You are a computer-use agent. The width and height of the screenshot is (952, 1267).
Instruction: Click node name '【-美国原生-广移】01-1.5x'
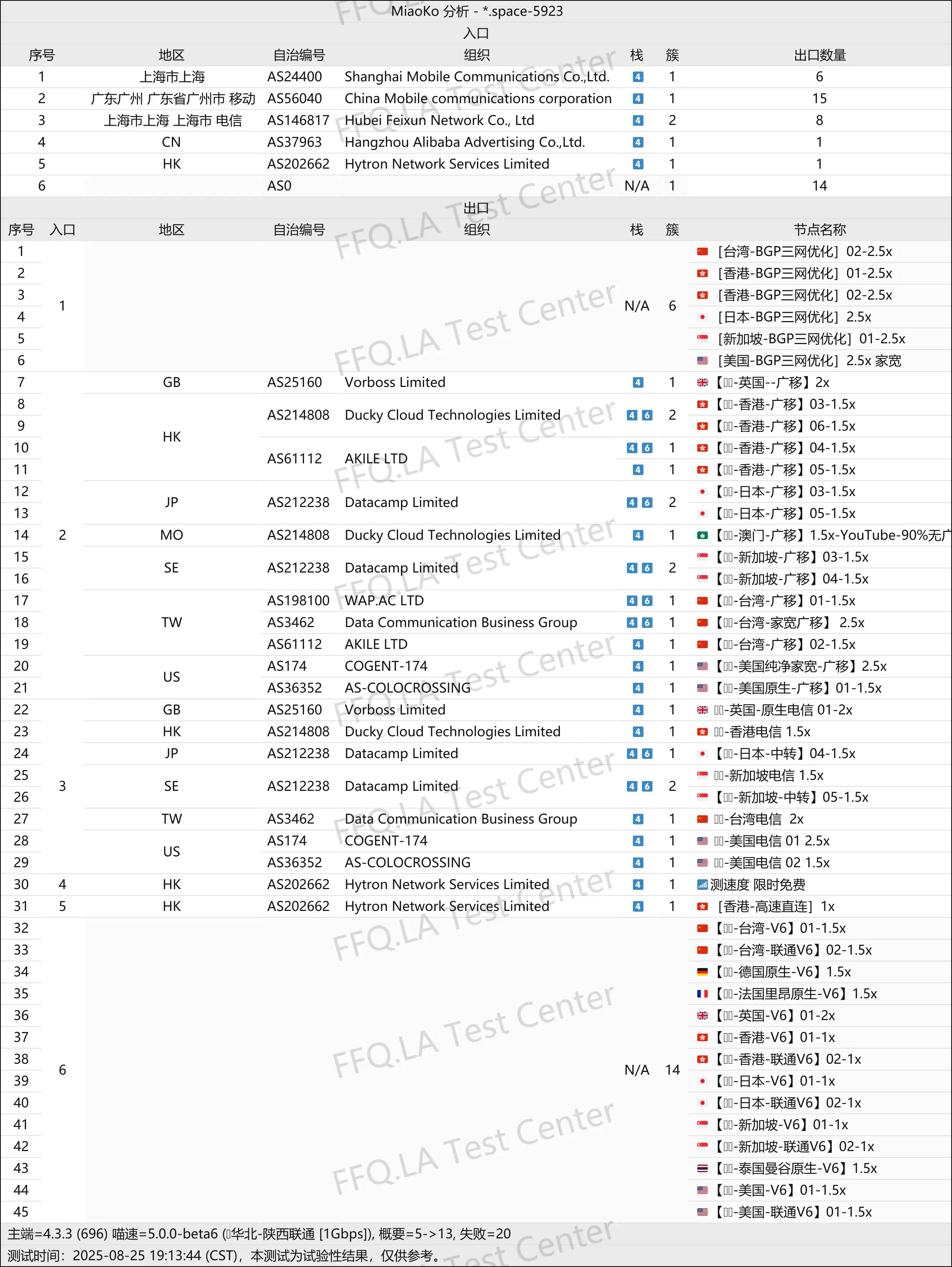pos(797,688)
